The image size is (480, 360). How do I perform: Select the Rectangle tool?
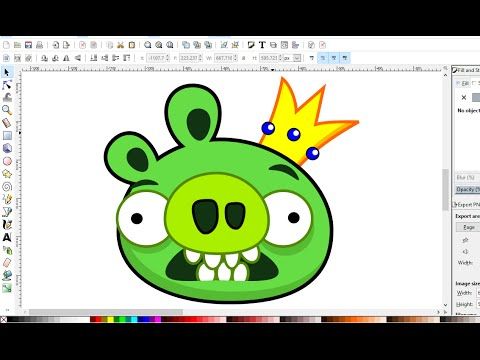click(x=7, y=135)
